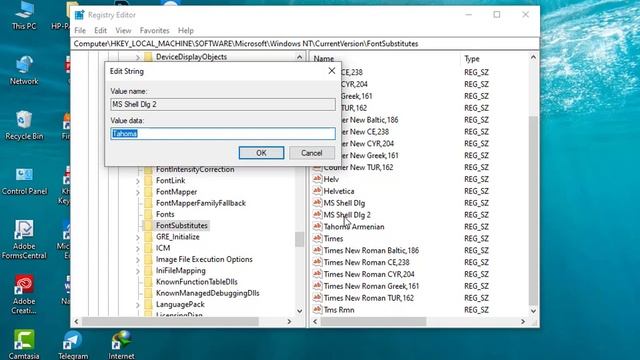The height and width of the screenshot is (360, 640).
Task: Expand the LanguagePack key
Action: (138, 304)
